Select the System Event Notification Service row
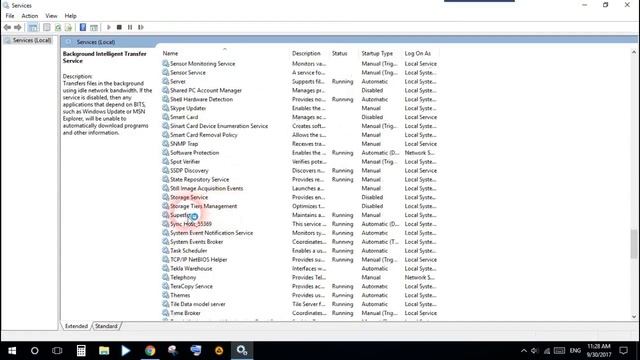Image resolution: width=640 pixels, height=360 pixels. coord(300,233)
